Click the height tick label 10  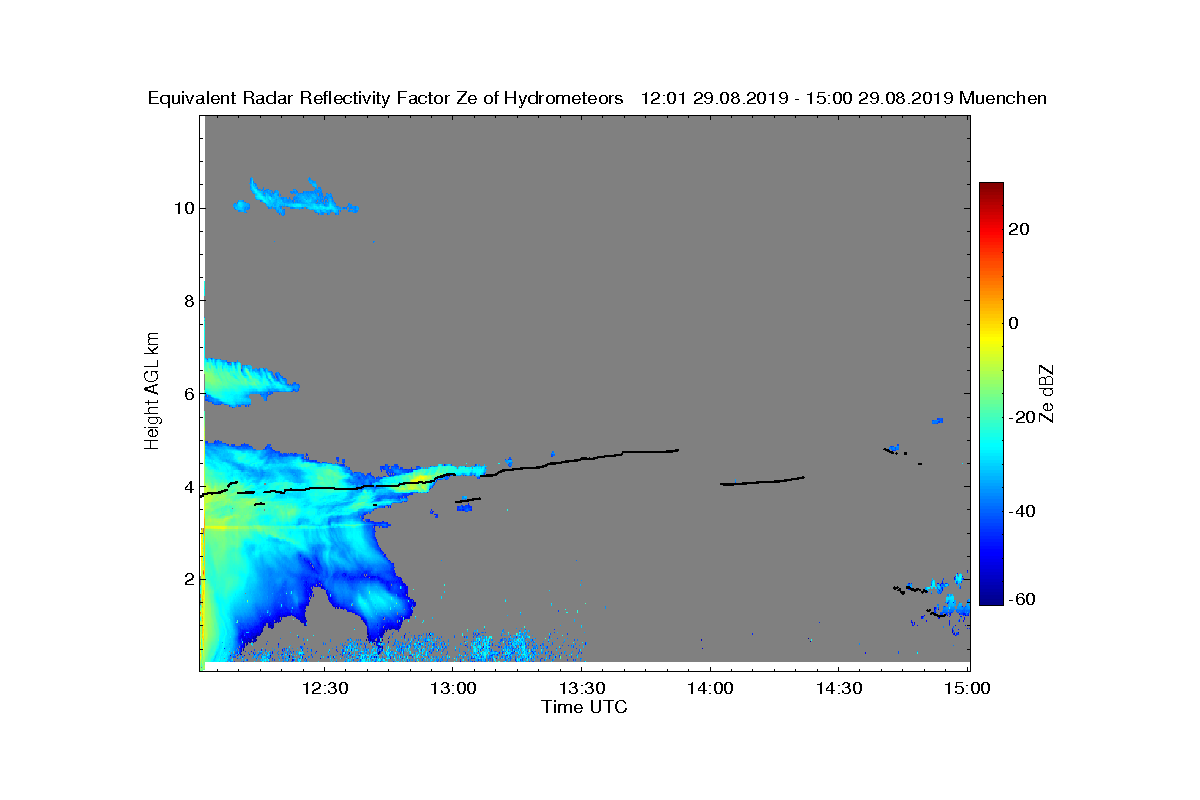(186, 208)
